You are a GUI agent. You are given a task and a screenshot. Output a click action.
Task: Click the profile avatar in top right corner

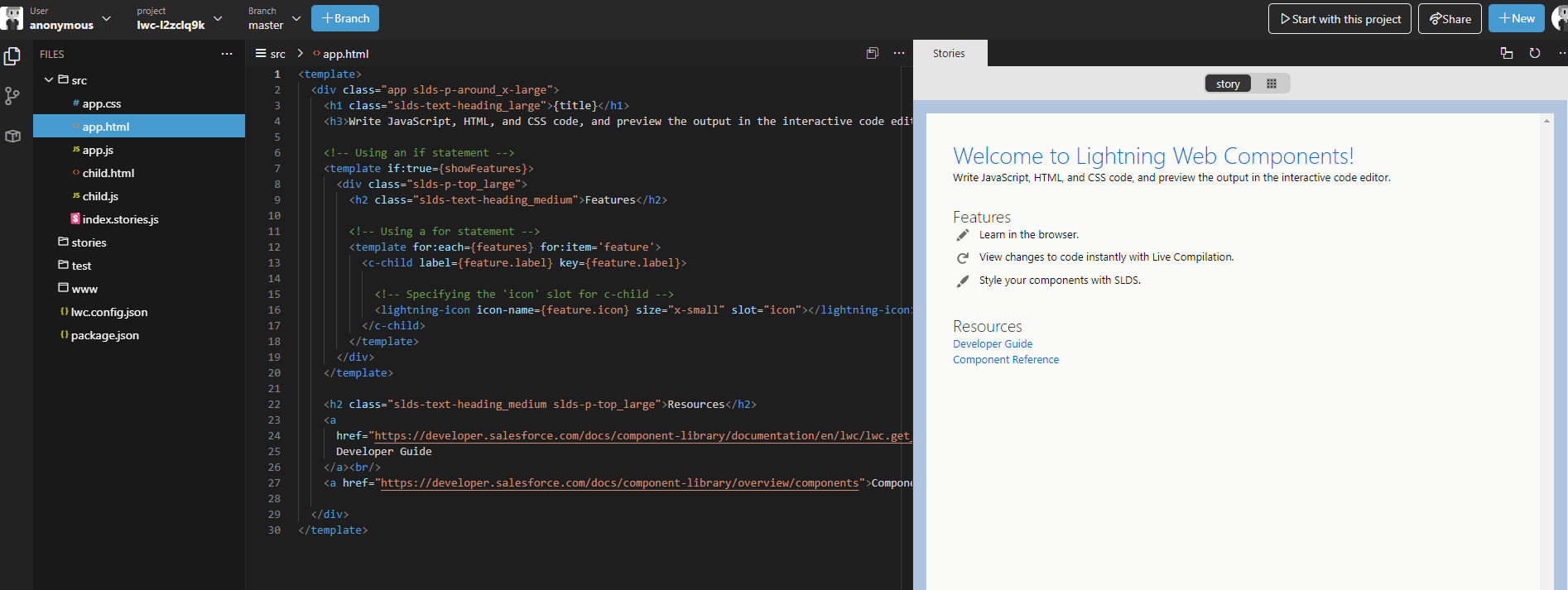[x=1560, y=18]
